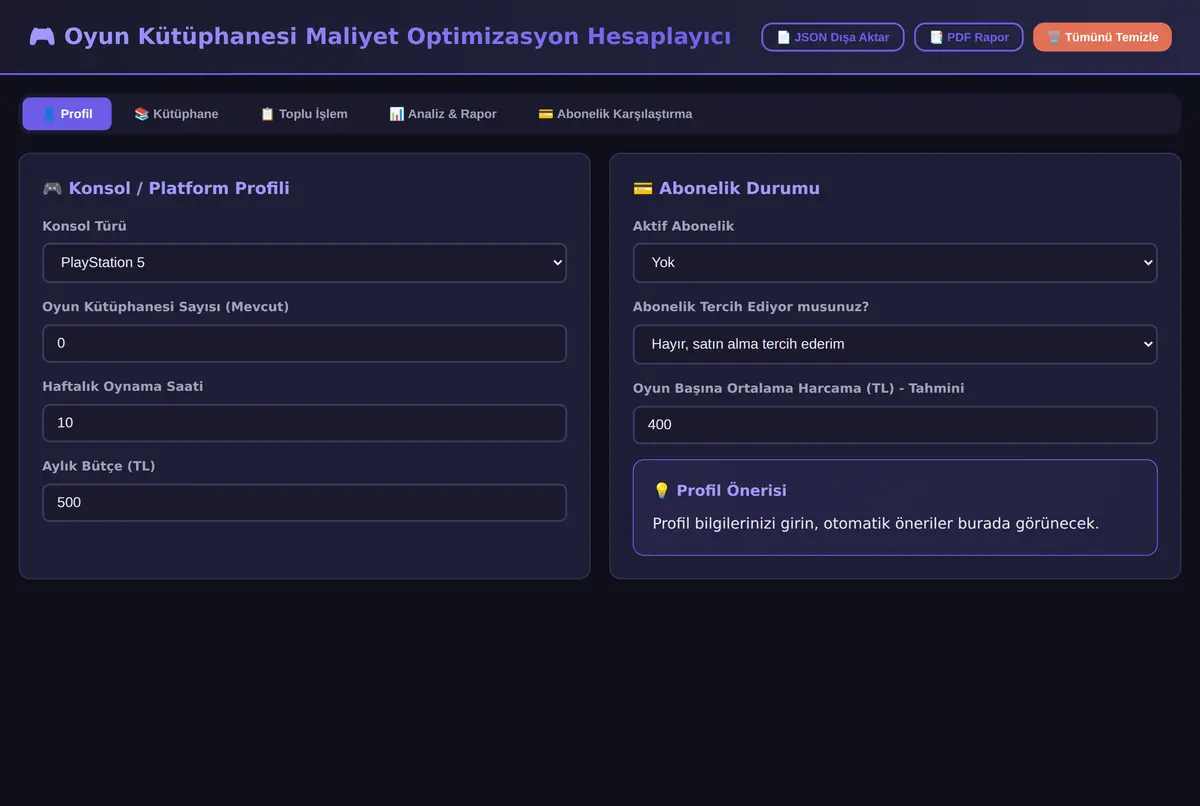Select the Aylık Bütçe input field
The height and width of the screenshot is (806, 1200).
tap(304, 503)
